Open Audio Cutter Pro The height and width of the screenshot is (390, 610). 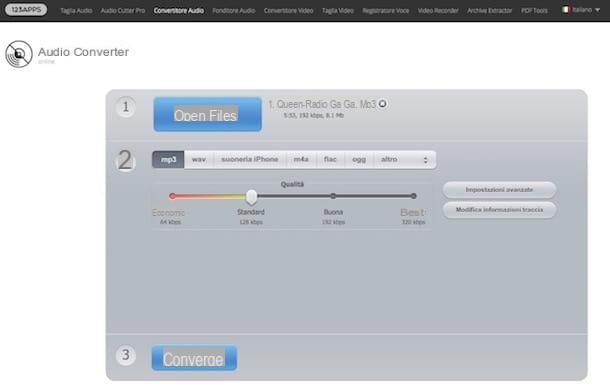point(123,11)
